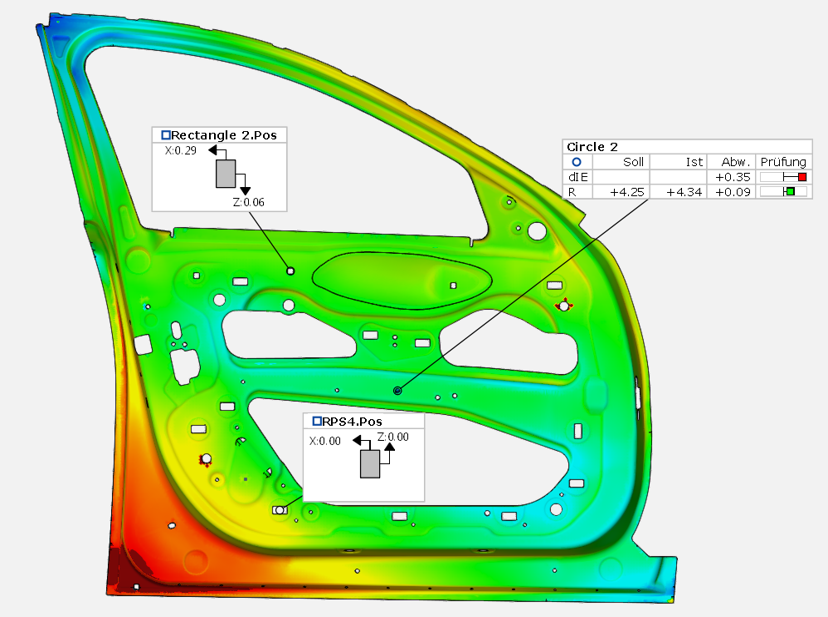The width and height of the screenshot is (828, 617).
Task: Click the blue circle icon in Circle 2 table
Action: tap(576, 161)
